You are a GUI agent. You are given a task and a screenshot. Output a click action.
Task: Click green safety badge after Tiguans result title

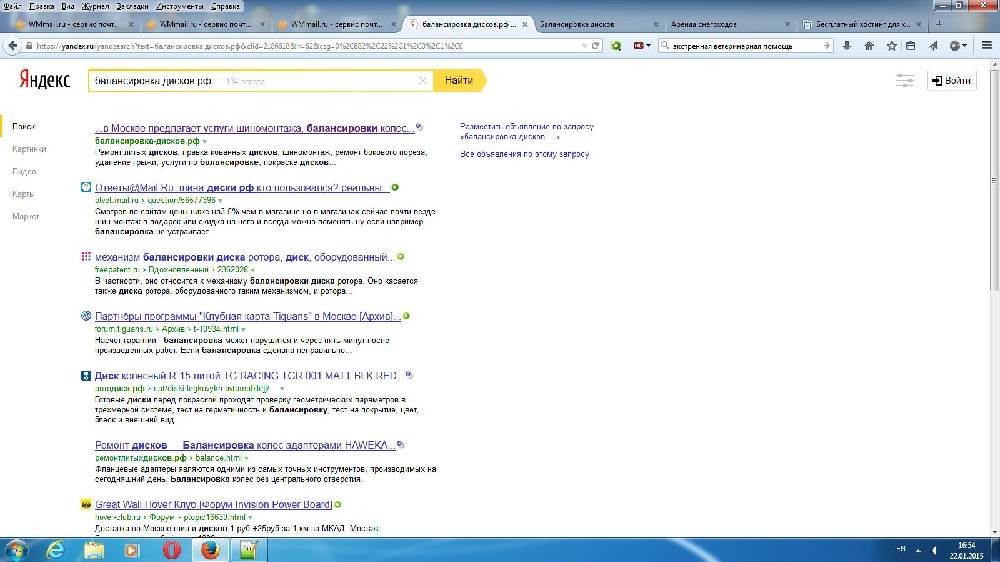pyautogui.click(x=406, y=316)
